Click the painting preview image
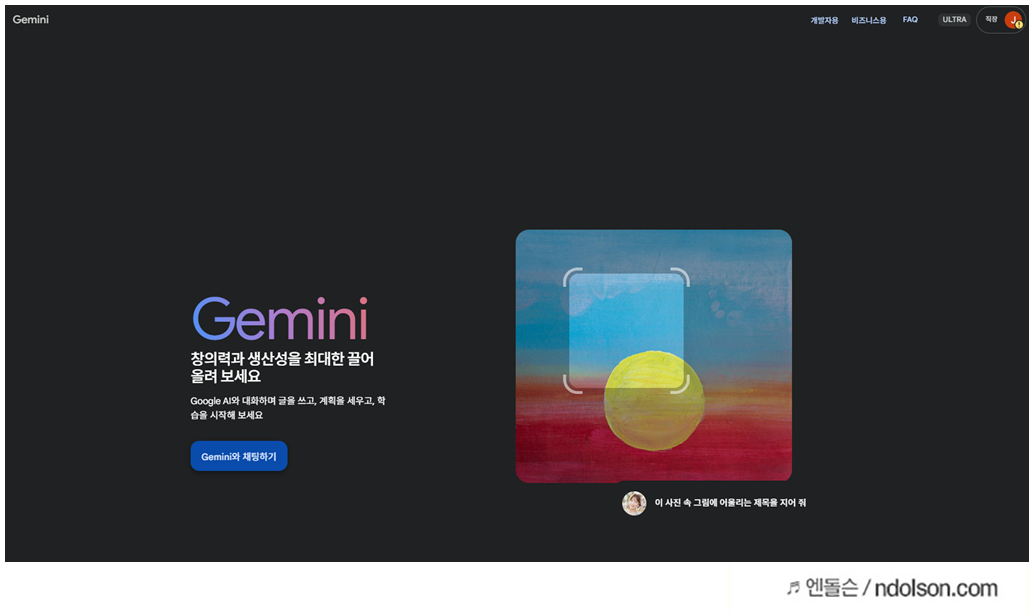The height and width of the screenshot is (614, 1034). [x=654, y=355]
